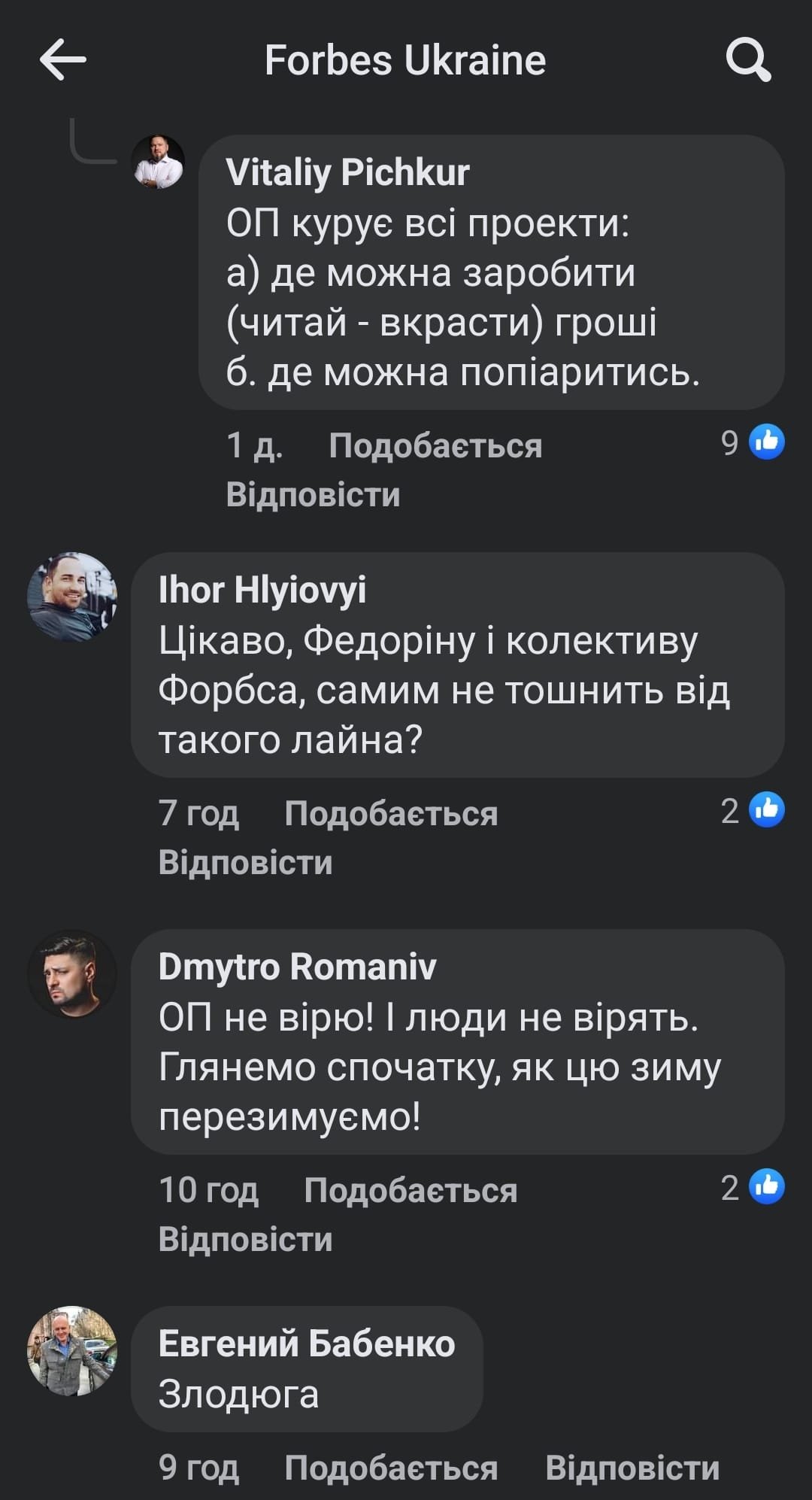Image resolution: width=812 pixels, height=1500 pixels.
Task: Open like reactions on Vitaliy Pichkur's comment
Action: (753, 442)
